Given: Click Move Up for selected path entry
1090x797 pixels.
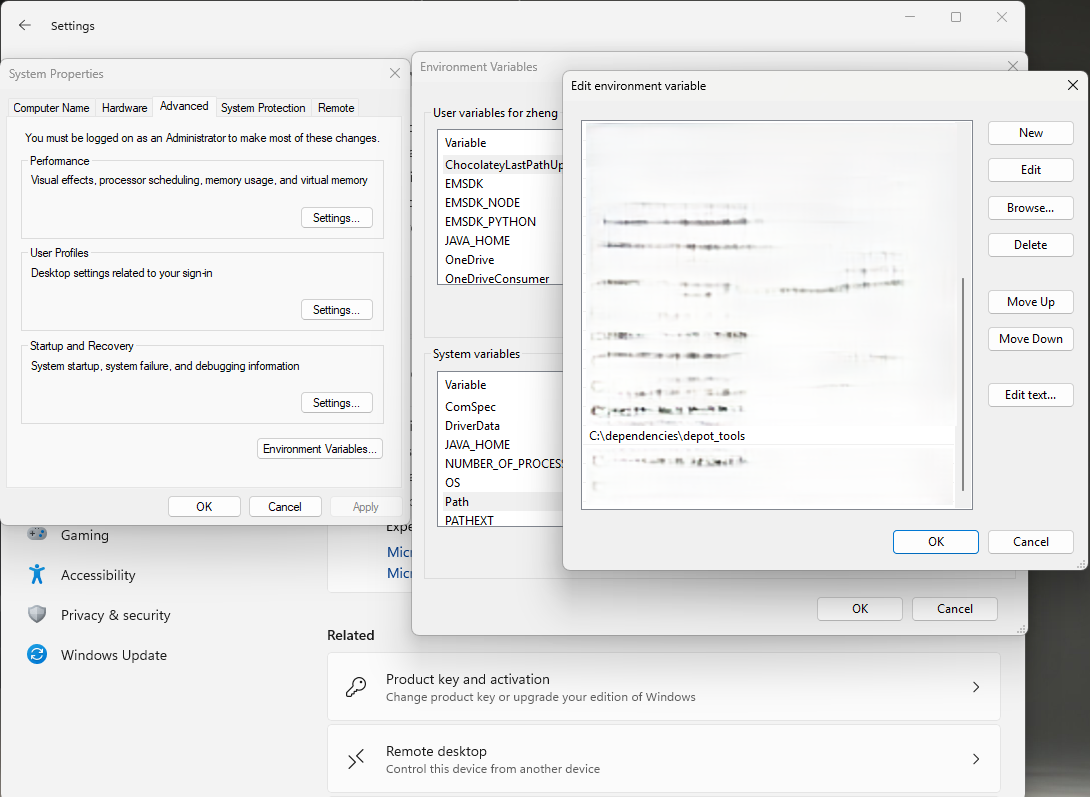Looking at the screenshot, I should 1030,302.
